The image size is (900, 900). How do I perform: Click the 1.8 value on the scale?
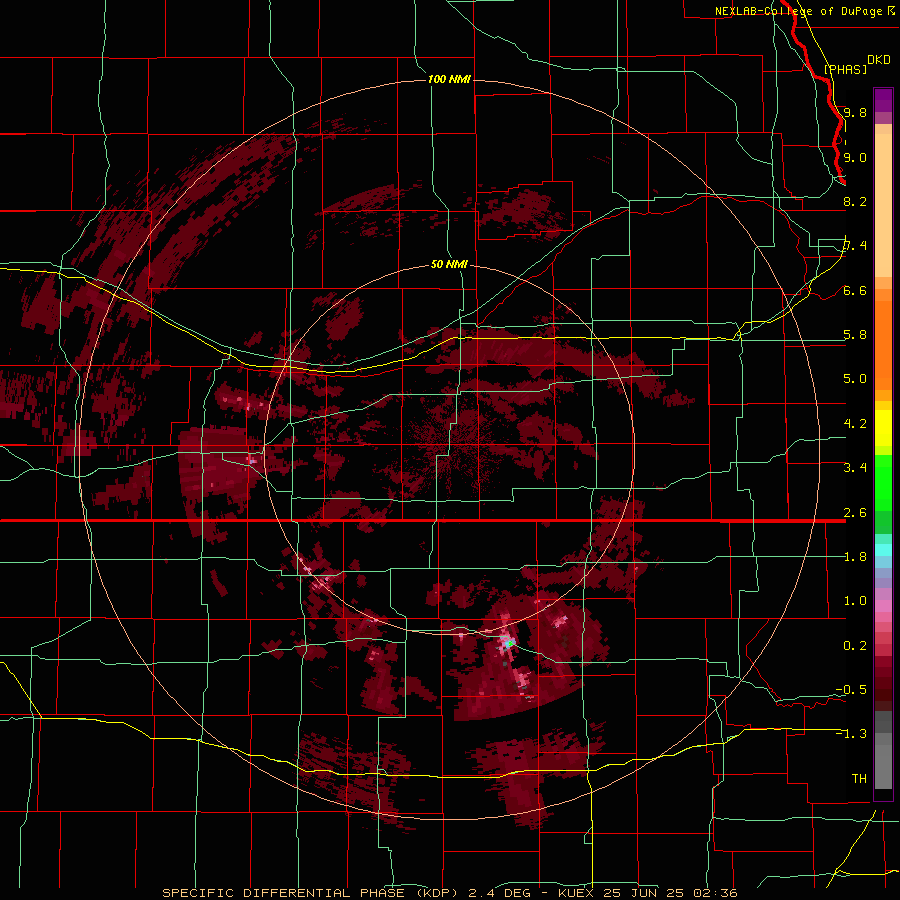pos(855,557)
